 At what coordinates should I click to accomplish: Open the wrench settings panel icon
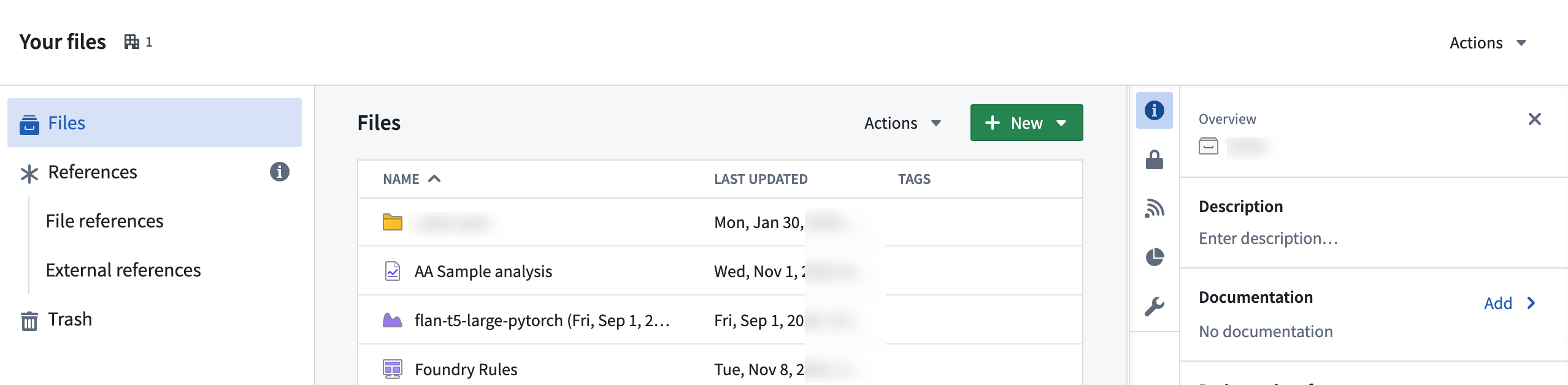click(1154, 306)
